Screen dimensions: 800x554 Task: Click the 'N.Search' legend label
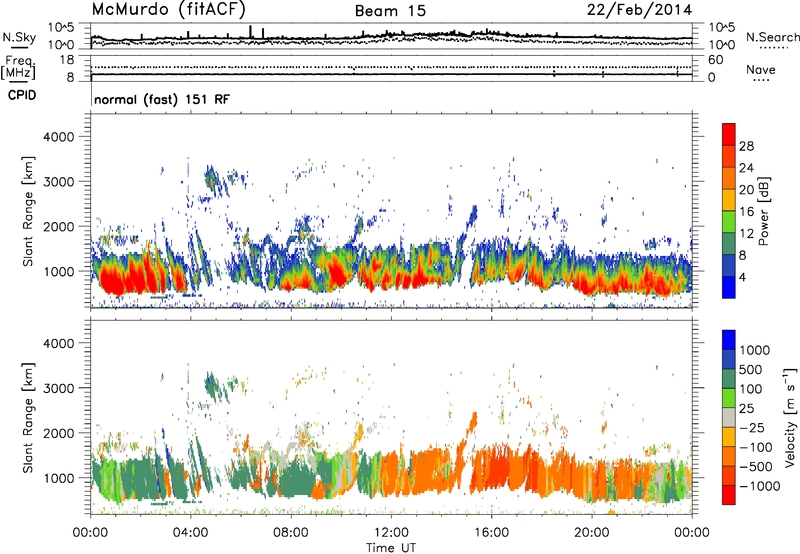pyautogui.click(x=772, y=37)
